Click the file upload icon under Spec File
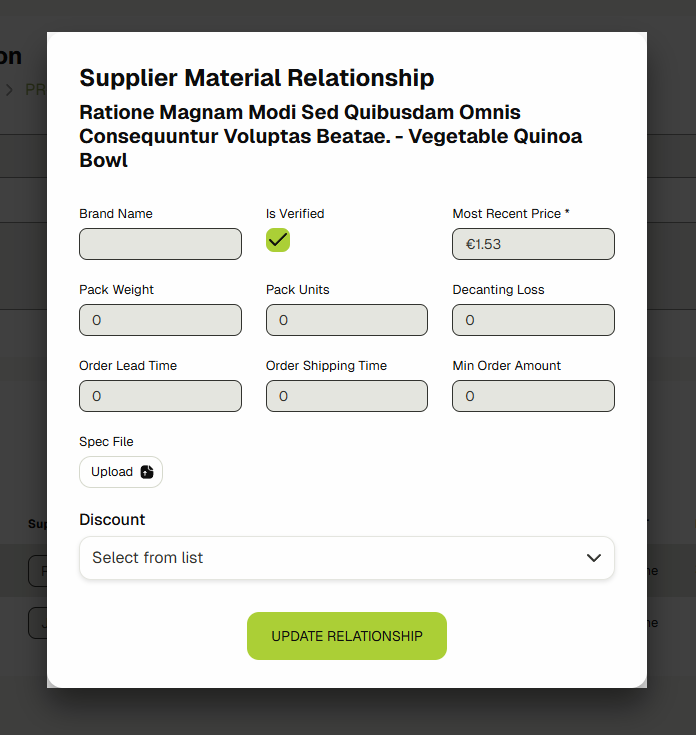The width and height of the screenshot is (696, 735). tap(147, 472)
